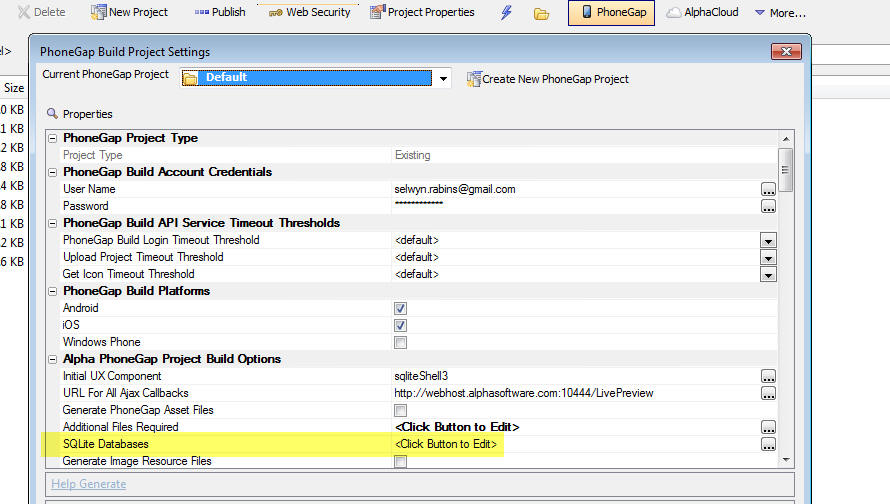Select the Additional Files Required row label

point(120,427)
